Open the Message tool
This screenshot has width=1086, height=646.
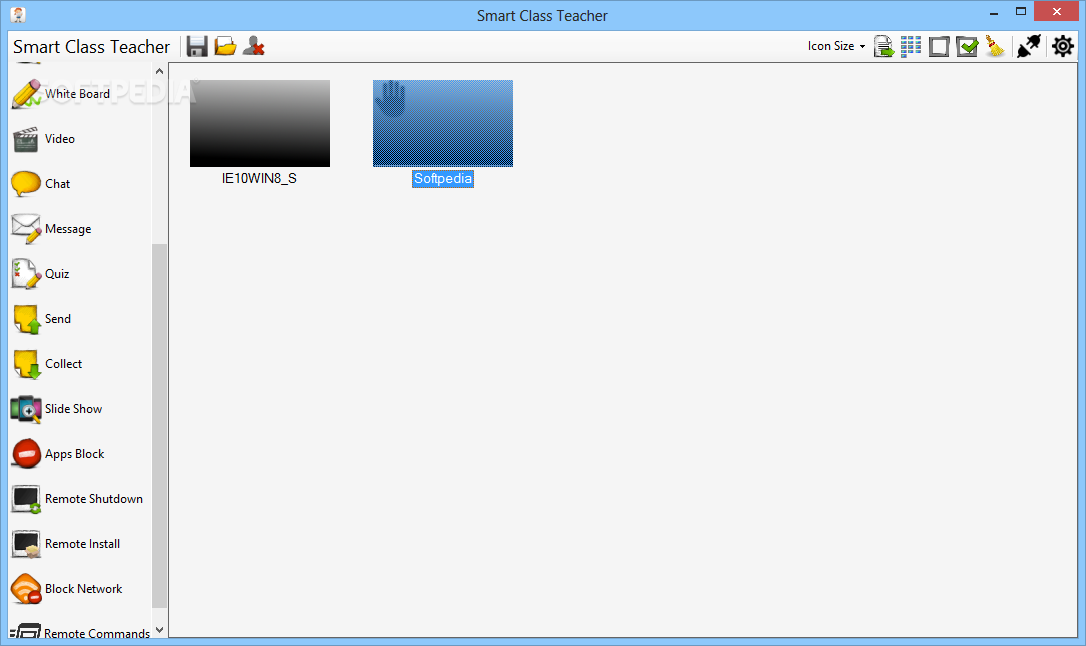[x=52, y=229]
